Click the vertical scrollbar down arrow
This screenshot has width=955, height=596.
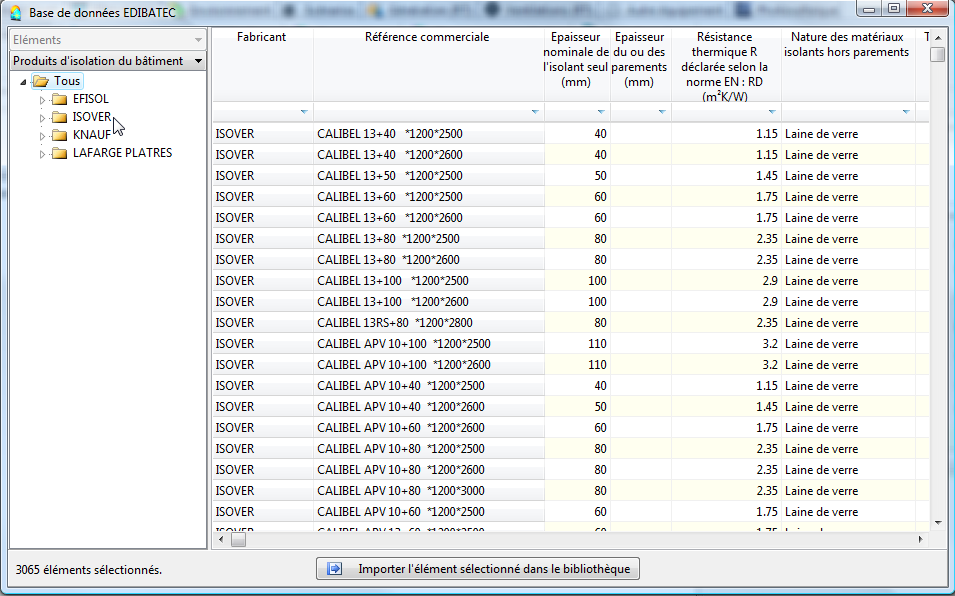click(938, 523)
